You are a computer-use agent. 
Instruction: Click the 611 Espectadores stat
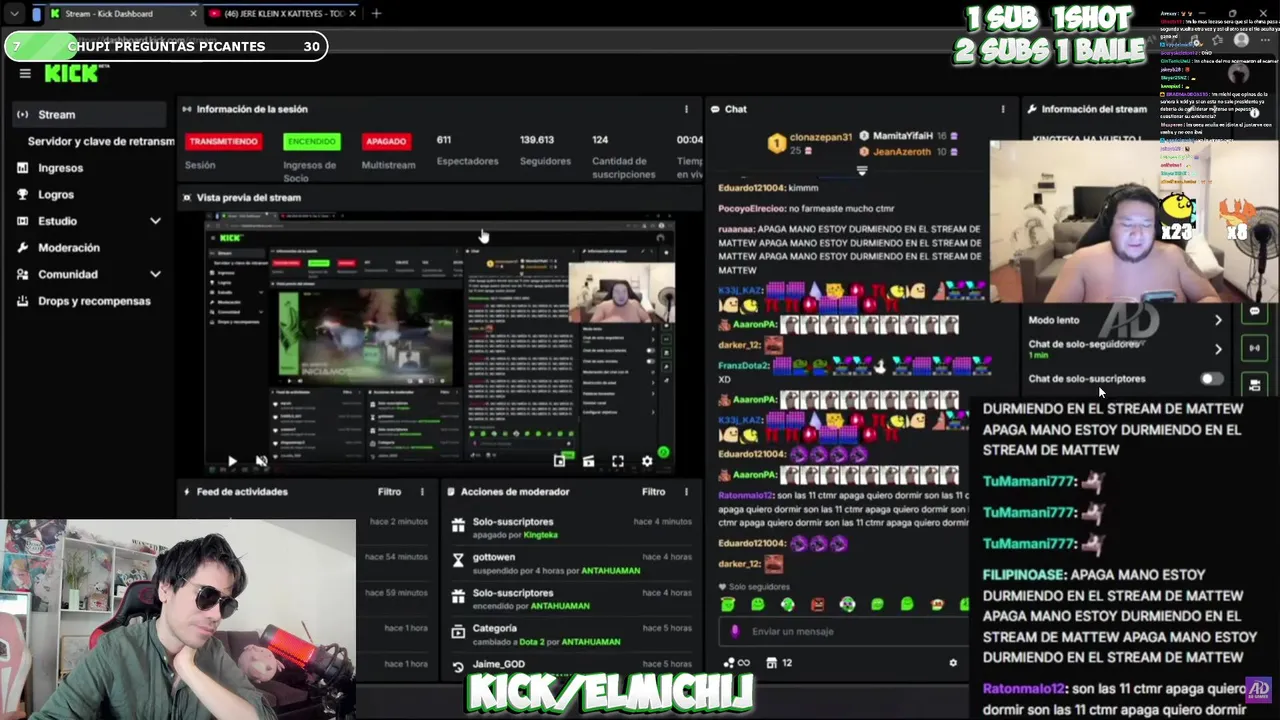[467, 150]
